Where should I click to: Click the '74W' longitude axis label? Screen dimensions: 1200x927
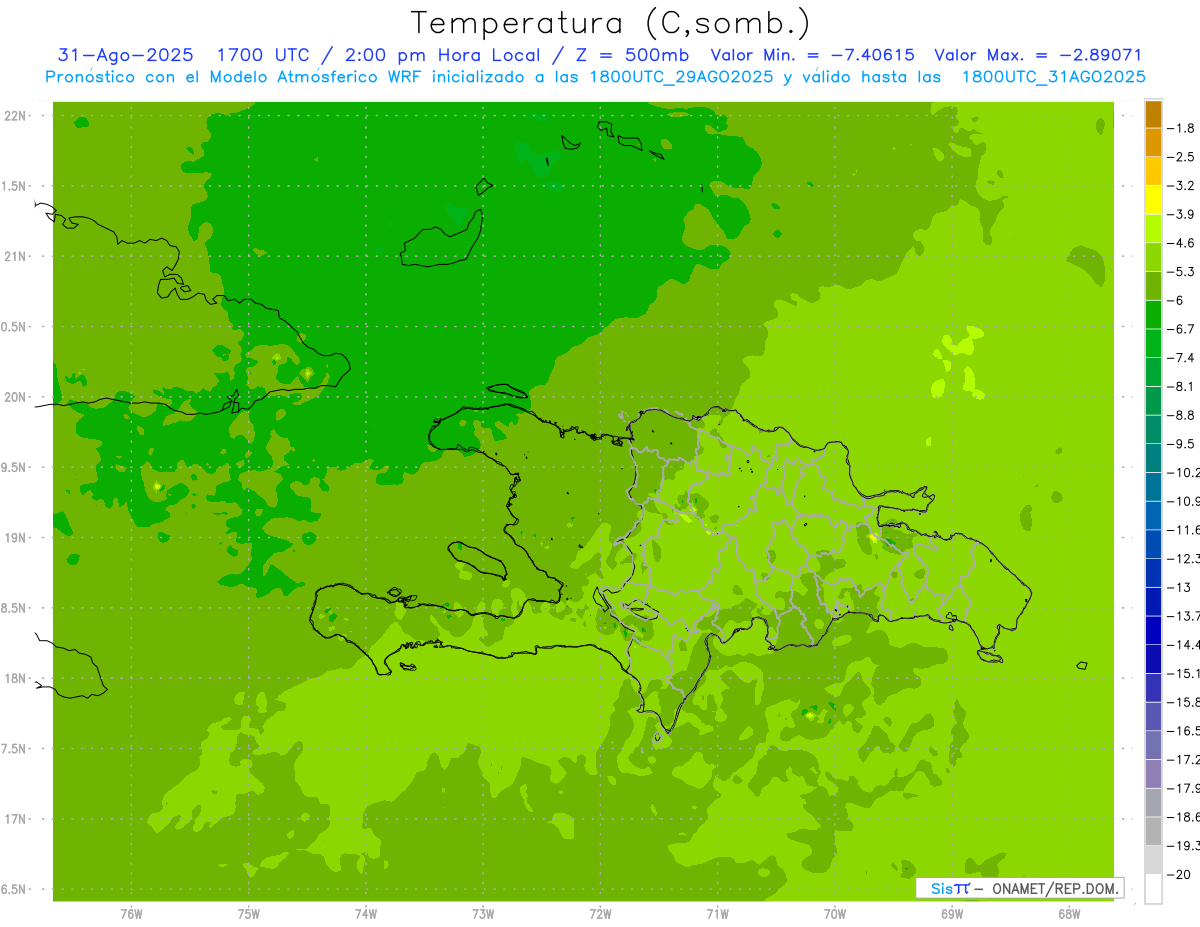(x=366, y=914)
